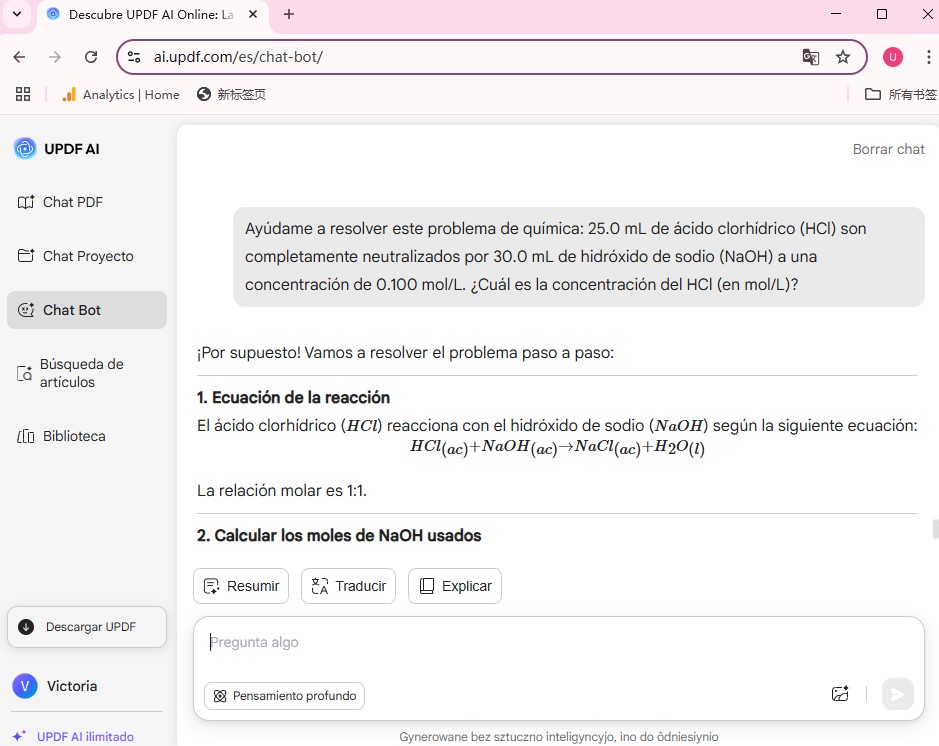Bookmark this page with the star icon
The width and height of the screenshot is (939, 746).
click(x=843, y=57)
